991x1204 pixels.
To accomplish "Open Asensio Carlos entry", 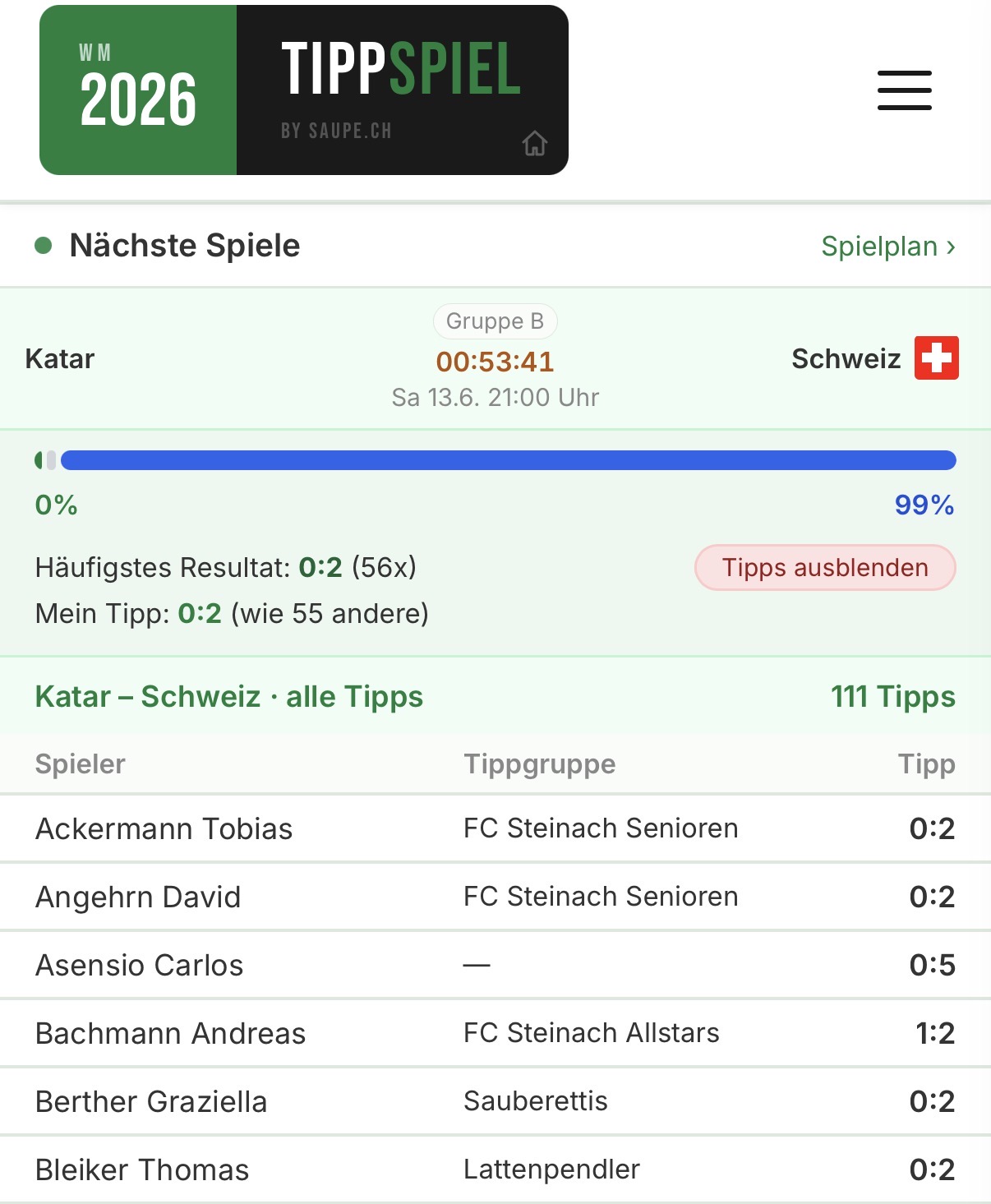I will pyautogui.click(x=495, y=965).
